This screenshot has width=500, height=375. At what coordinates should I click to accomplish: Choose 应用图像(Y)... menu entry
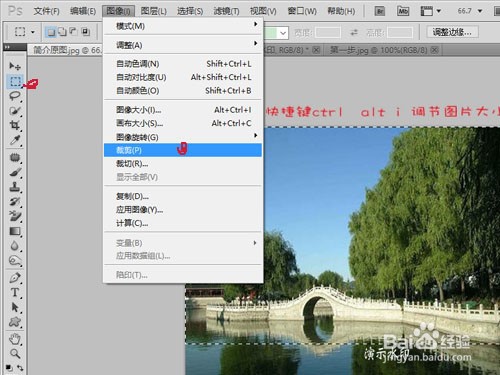[x=183, y=209]
